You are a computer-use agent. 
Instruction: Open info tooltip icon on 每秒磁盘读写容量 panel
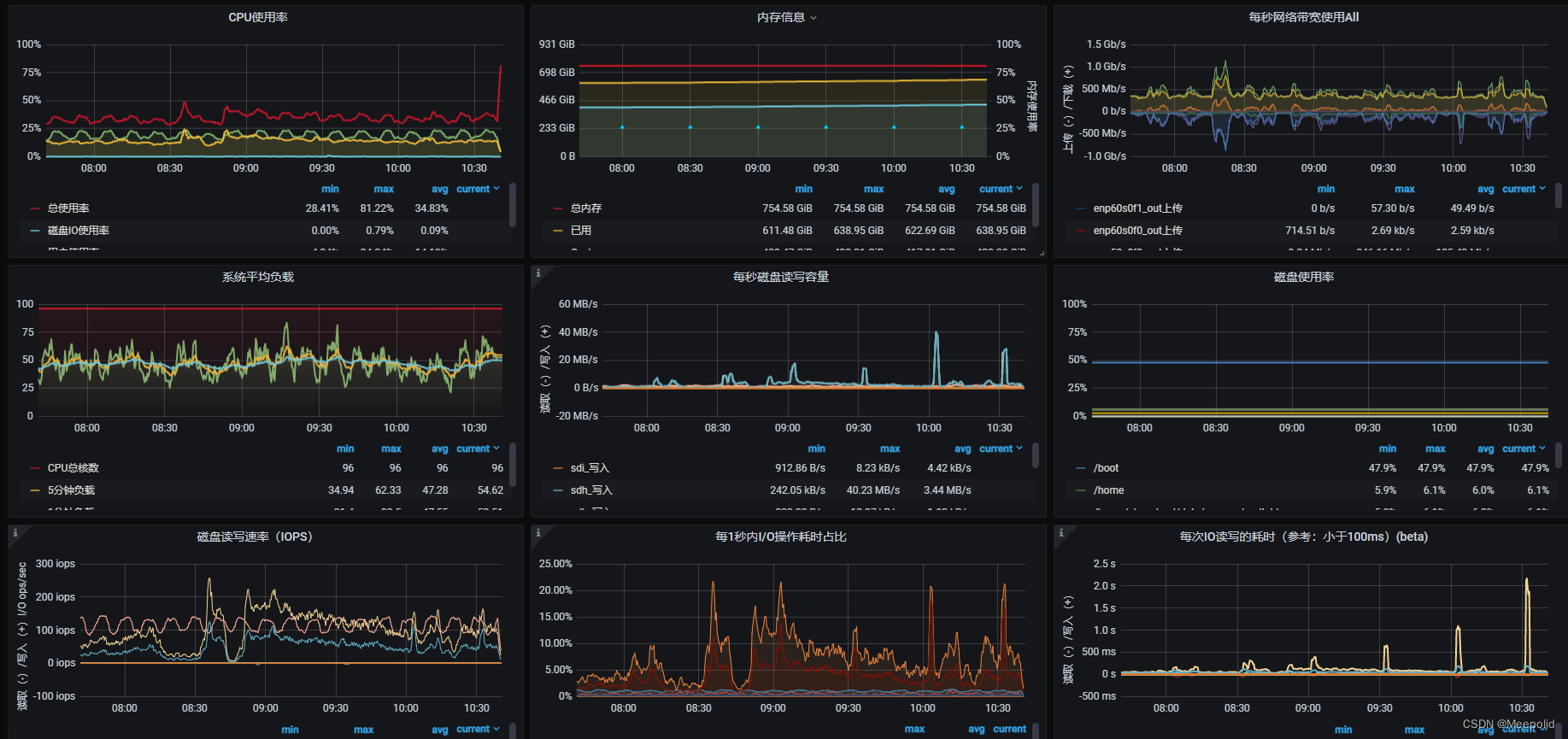click(x=538, y=273)
